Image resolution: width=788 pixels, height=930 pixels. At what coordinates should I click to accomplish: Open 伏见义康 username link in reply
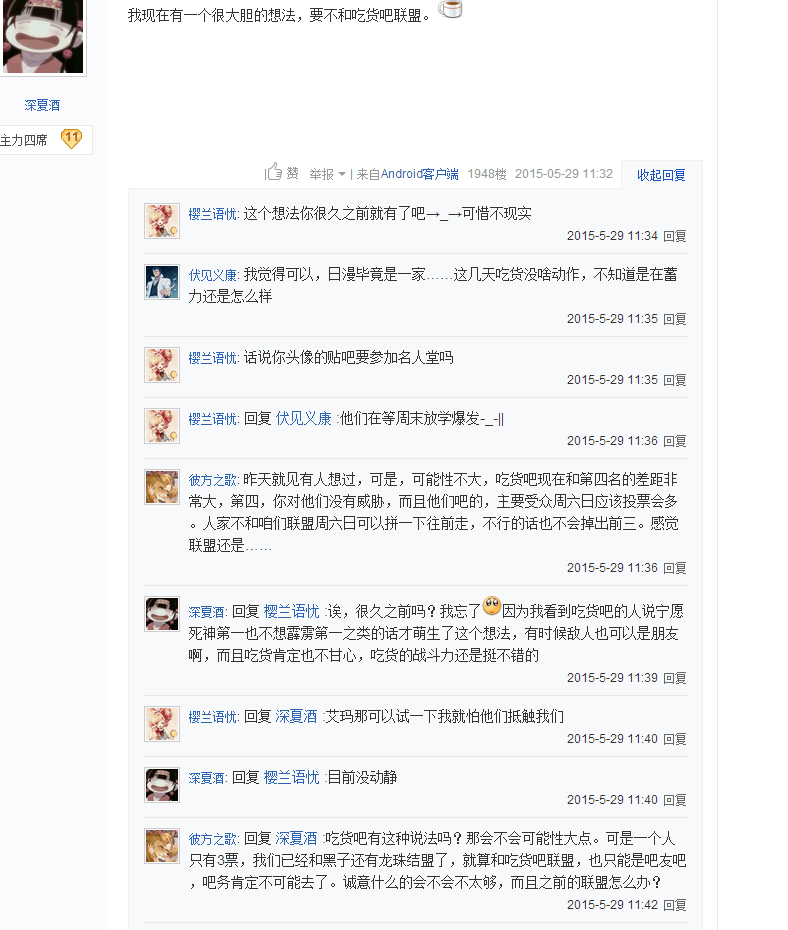click(212, 275)
